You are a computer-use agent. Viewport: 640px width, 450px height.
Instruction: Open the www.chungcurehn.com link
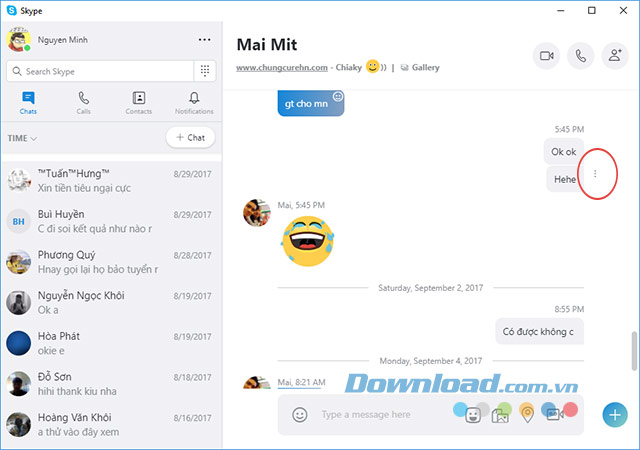point(282,67)
